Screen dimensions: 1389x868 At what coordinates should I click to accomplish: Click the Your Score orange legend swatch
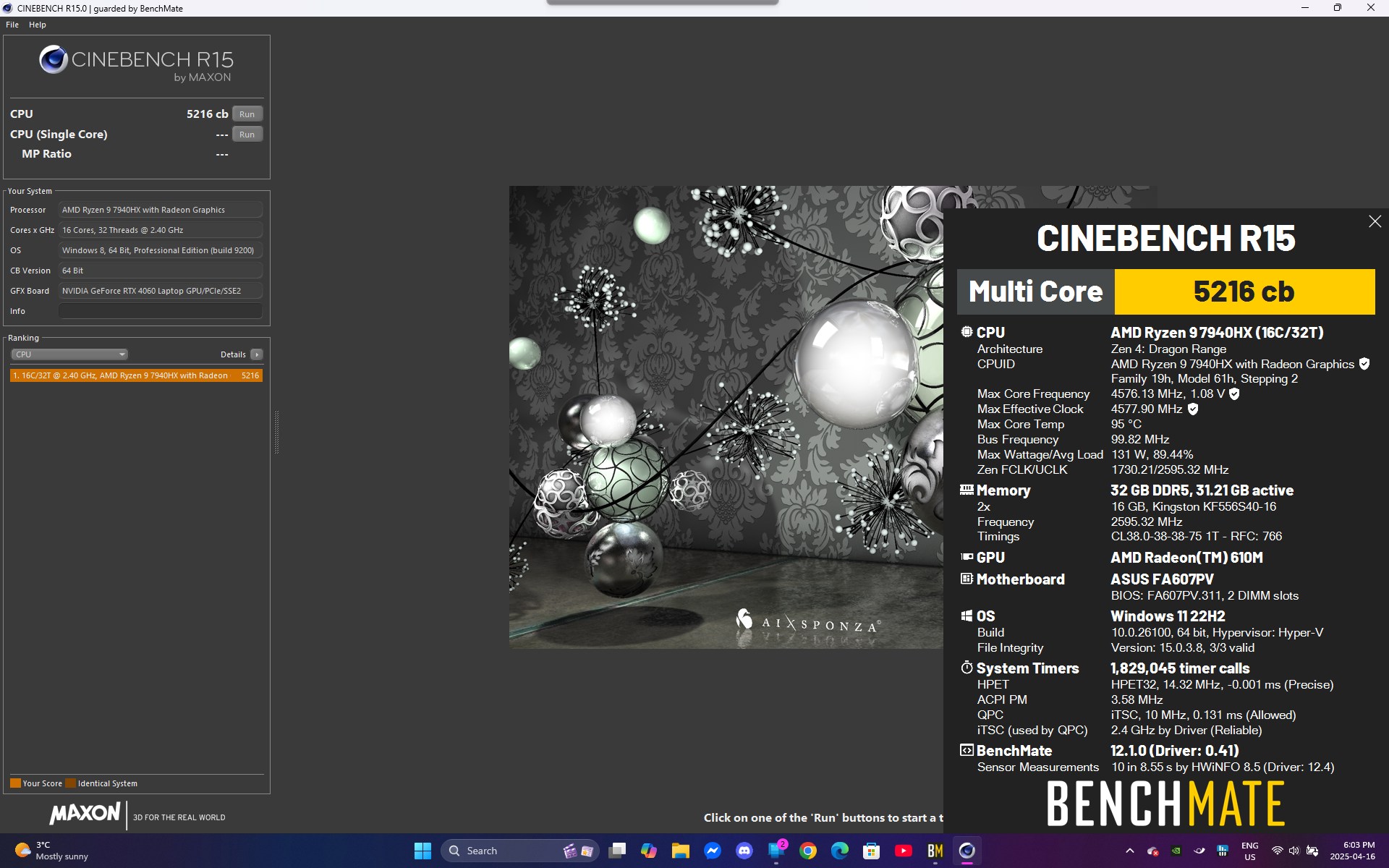pyautogui.click(x=15, y=783)
